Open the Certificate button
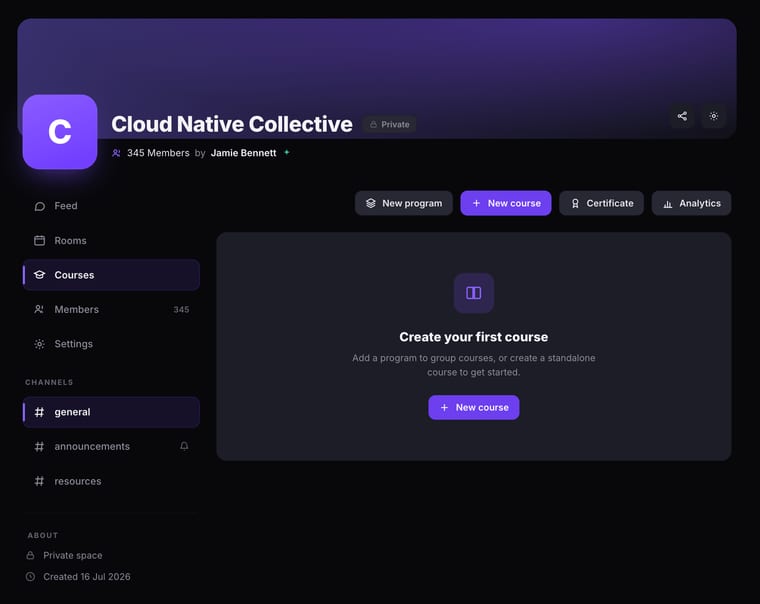760x604 pixels. point(602,203)
